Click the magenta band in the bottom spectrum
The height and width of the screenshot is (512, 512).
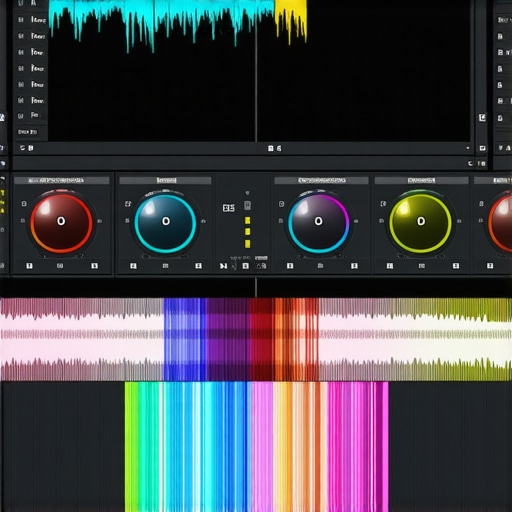[357, 447]
